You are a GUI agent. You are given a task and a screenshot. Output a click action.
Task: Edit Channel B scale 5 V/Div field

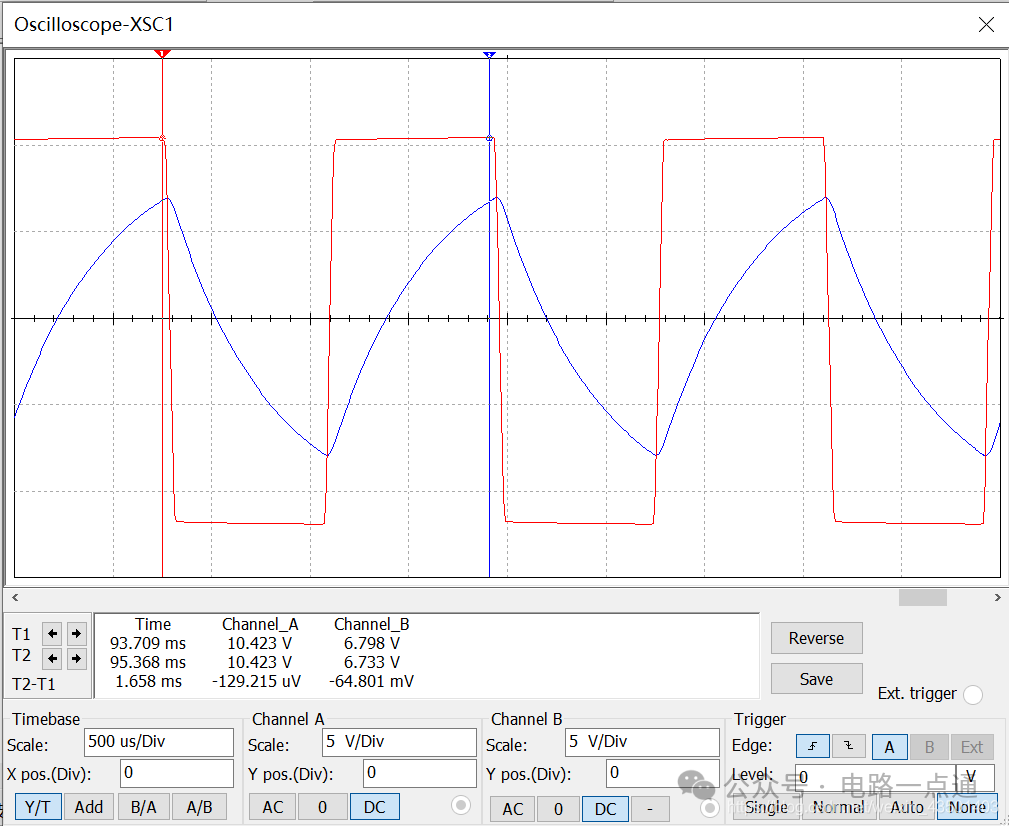(x=642, y=742)
